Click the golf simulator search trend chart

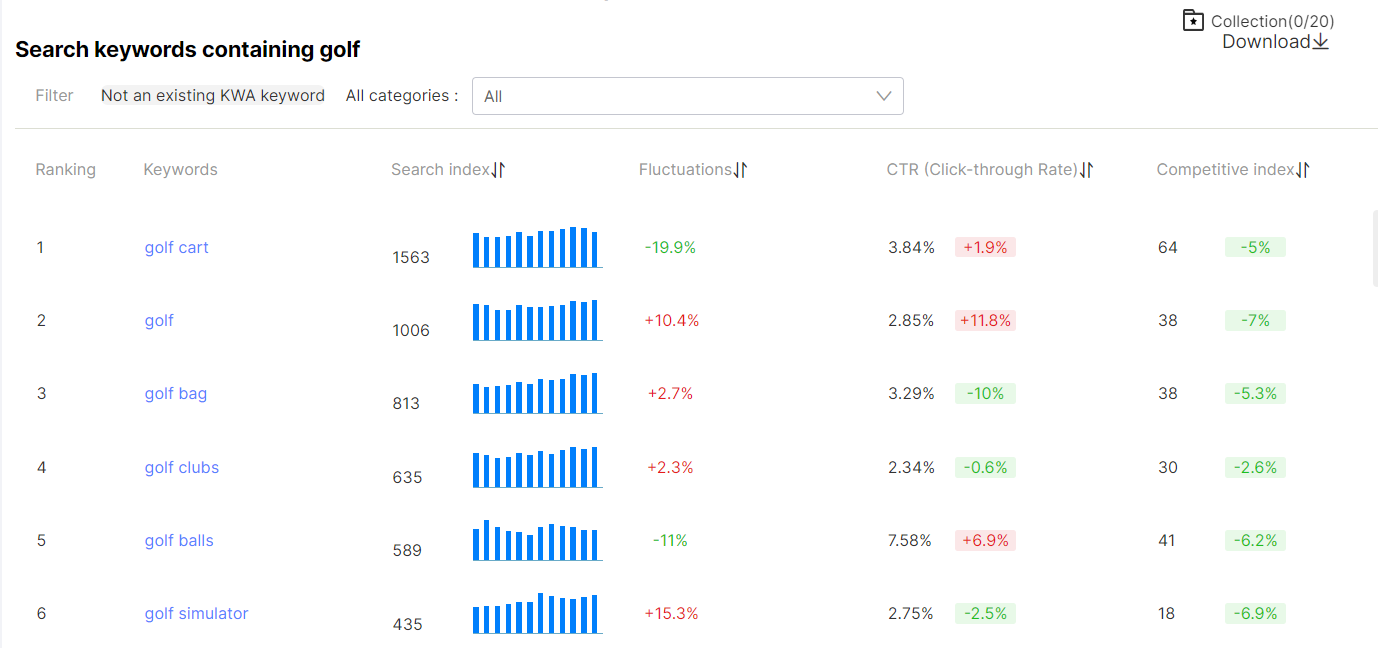[x=537, y=614]
